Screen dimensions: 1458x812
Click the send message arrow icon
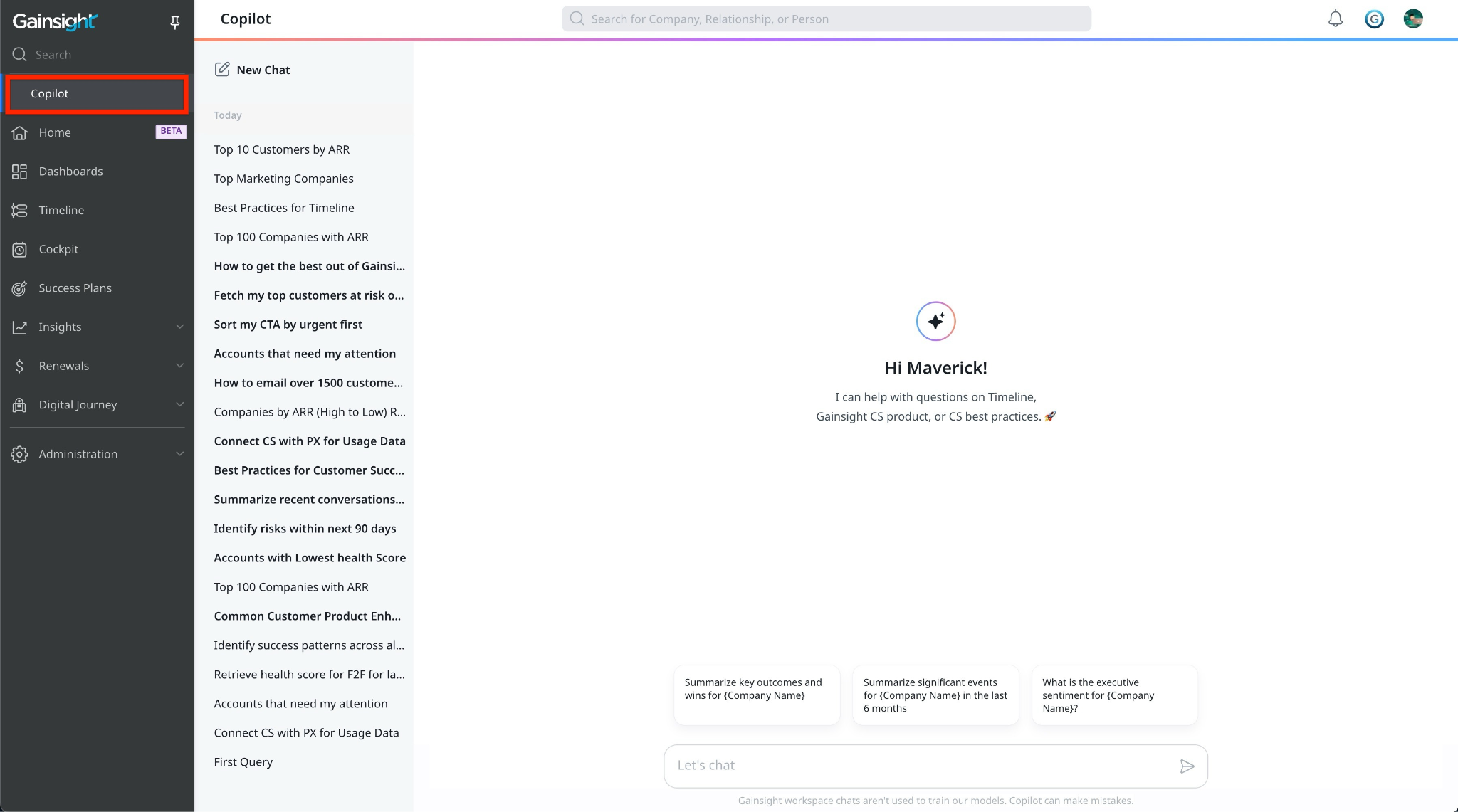(x=1187, y=766)
